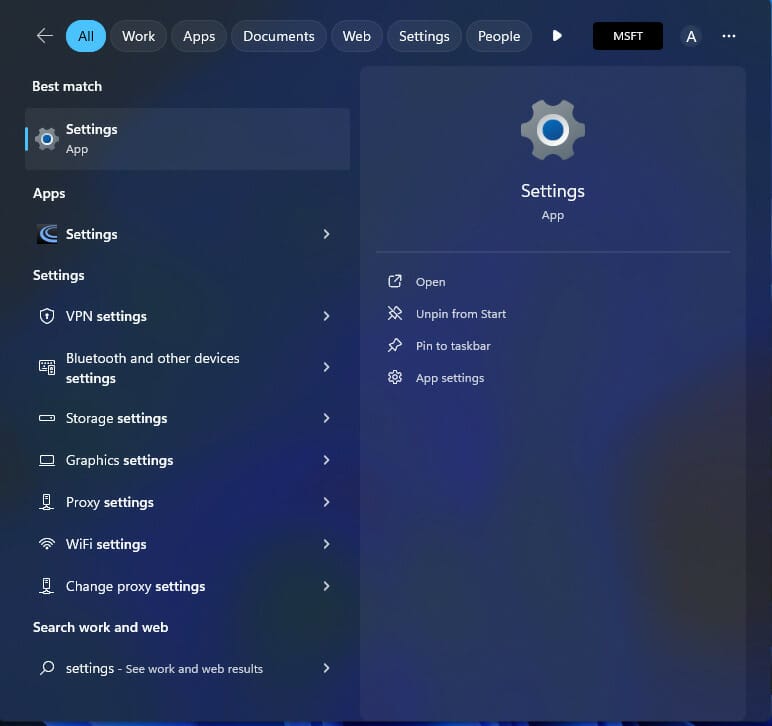
Task: Switch to the People filter tab
Action: (x=499, y=36)
